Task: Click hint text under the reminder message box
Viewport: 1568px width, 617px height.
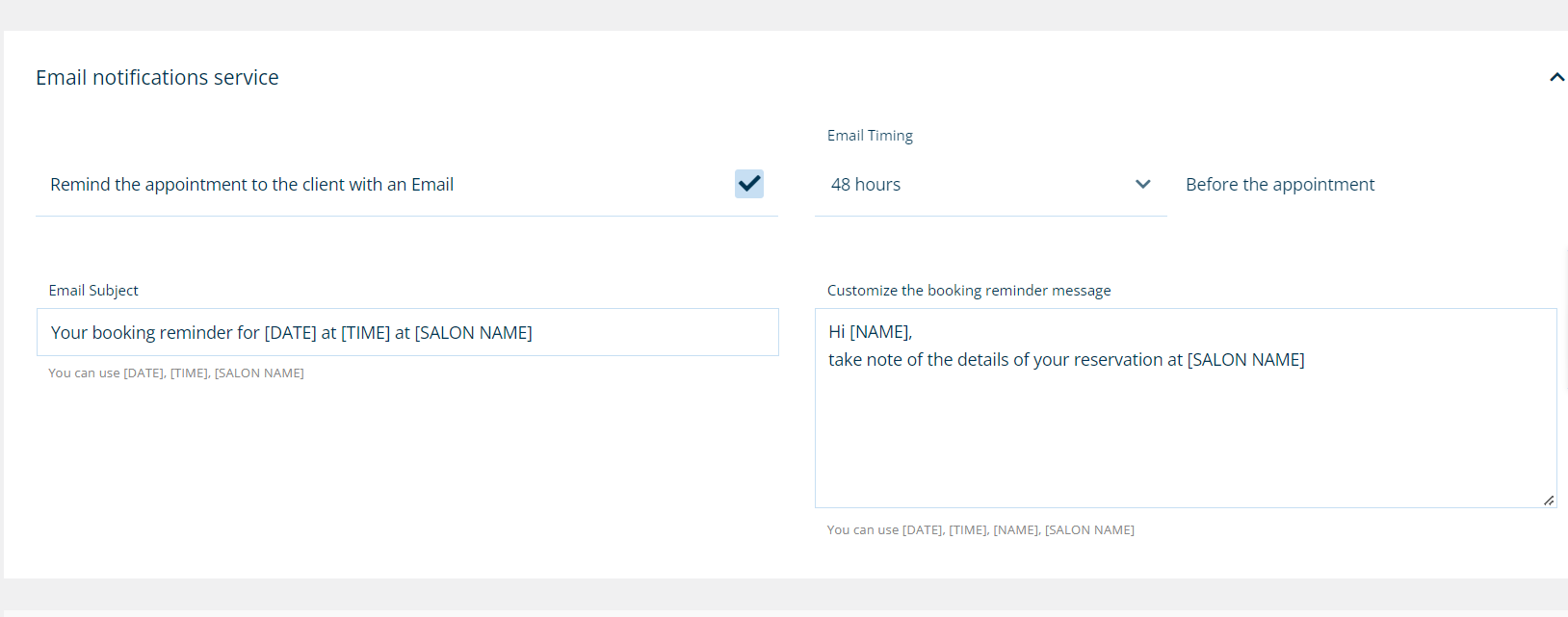Action: point(980,530)
